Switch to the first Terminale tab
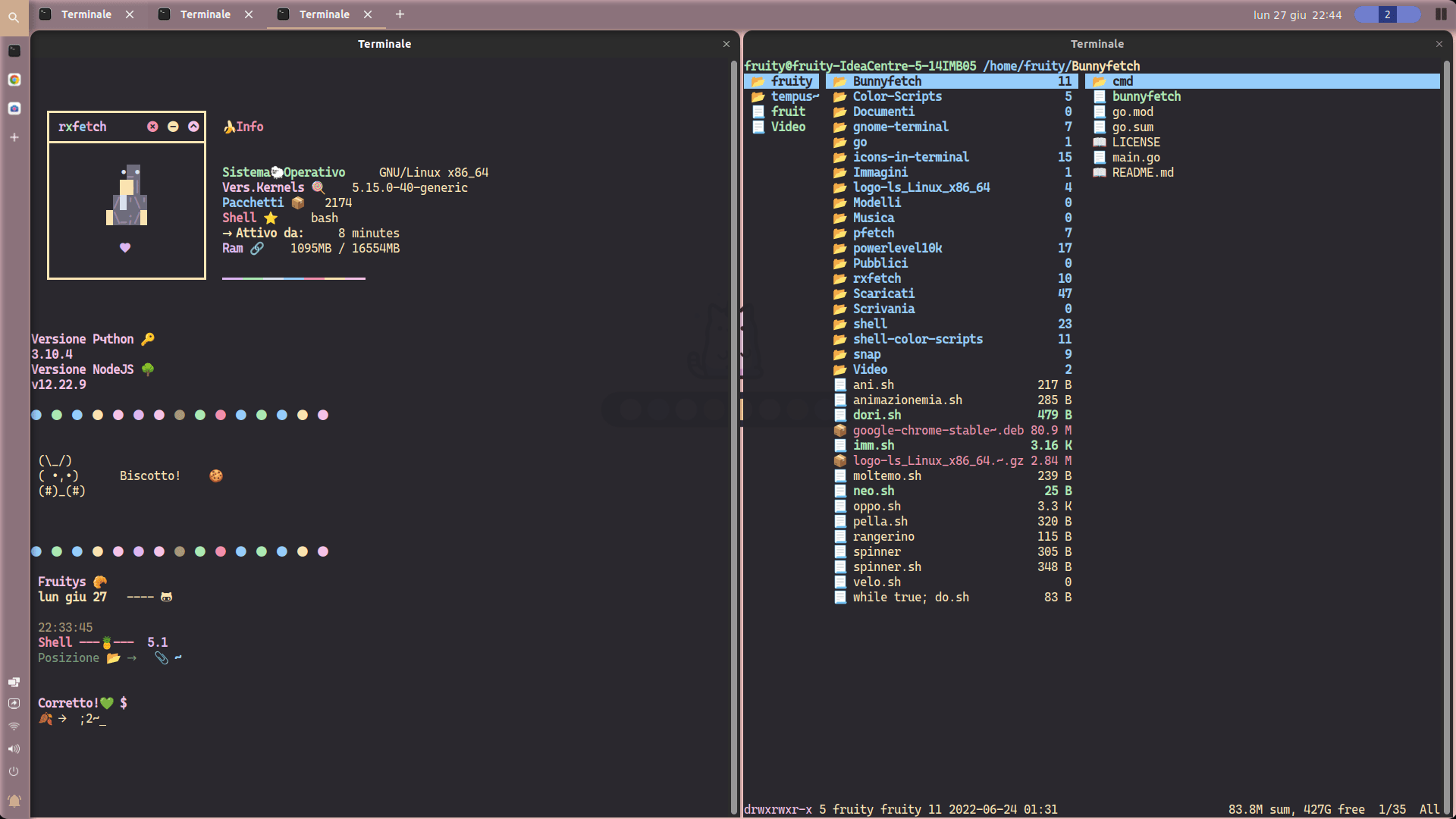The height and width of the screenshot is (819, 1456). [x=86, y=14]
